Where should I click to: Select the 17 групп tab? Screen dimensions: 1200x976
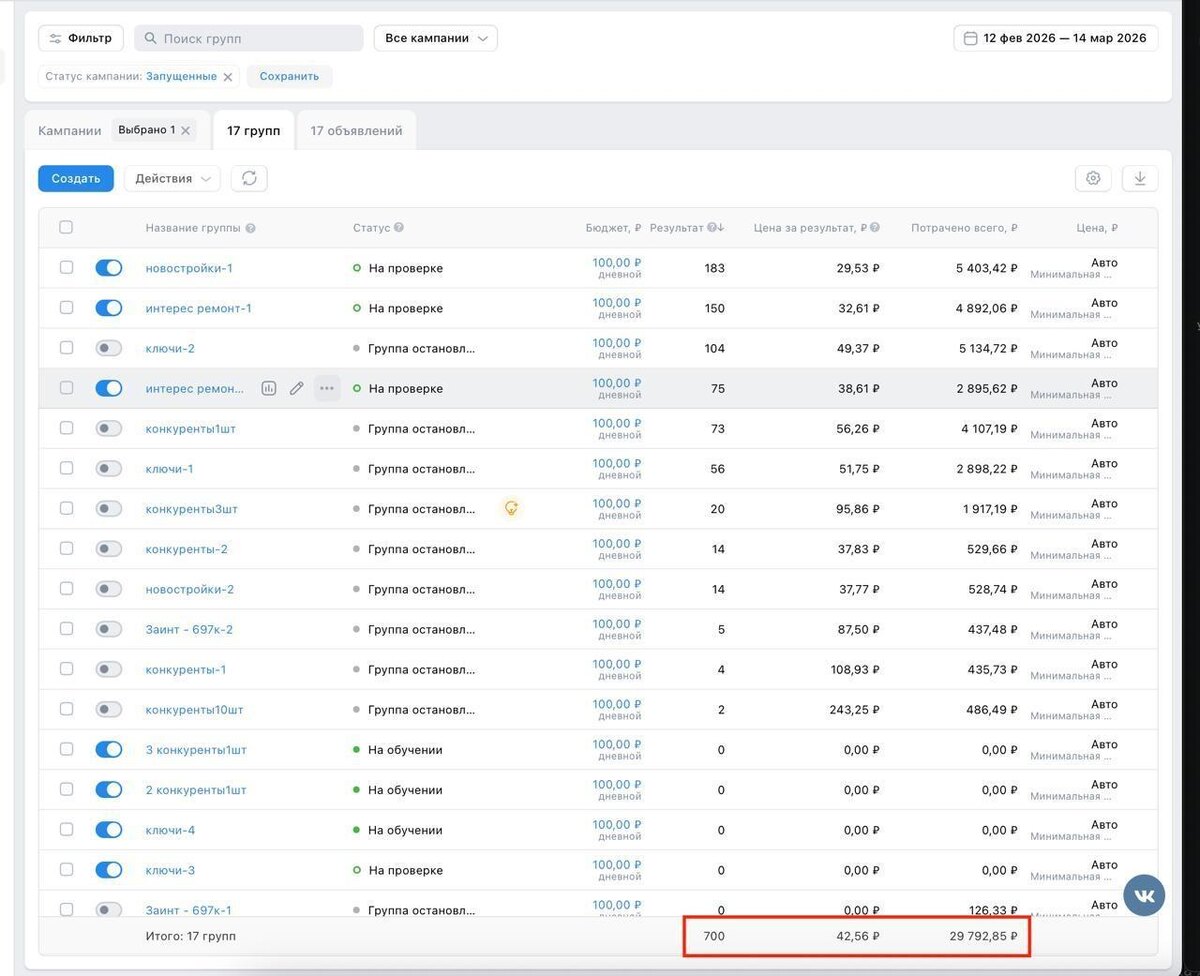(254, 130)
